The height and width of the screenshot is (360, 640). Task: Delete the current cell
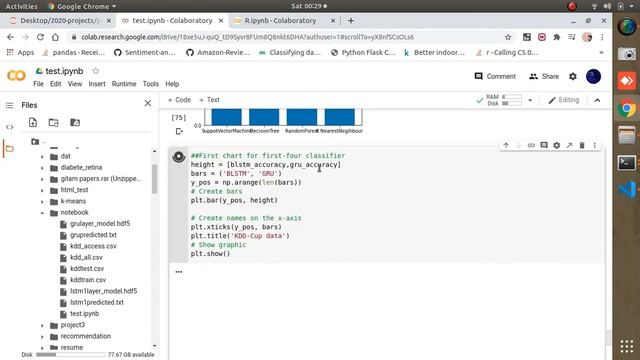[x=582, y=145]
